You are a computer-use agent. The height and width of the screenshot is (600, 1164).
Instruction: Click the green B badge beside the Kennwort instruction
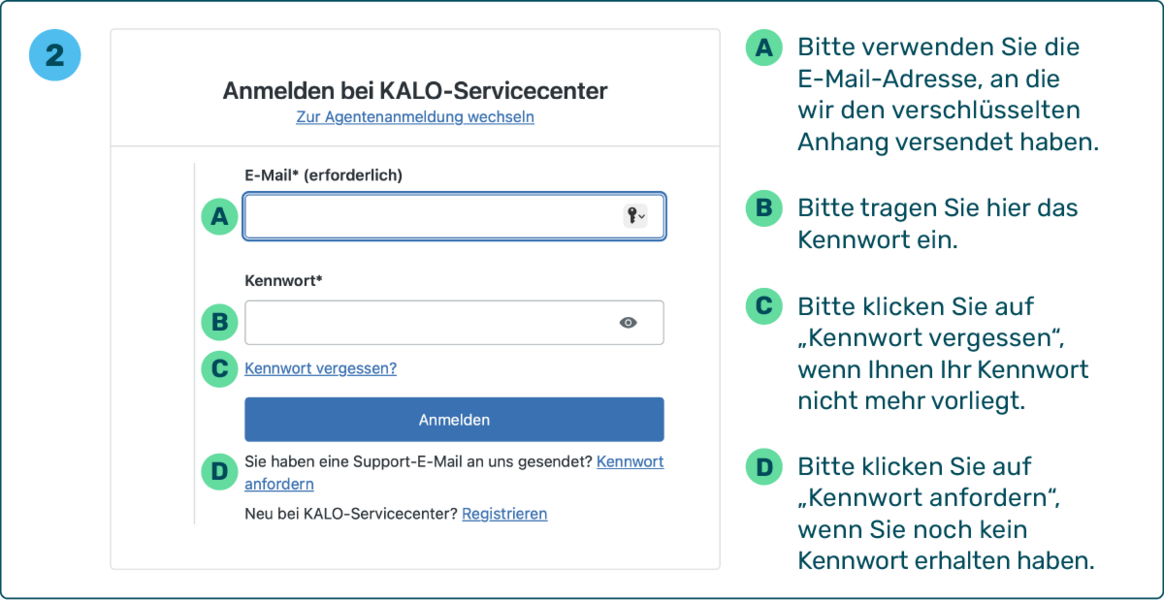click(x=763, y=208)
